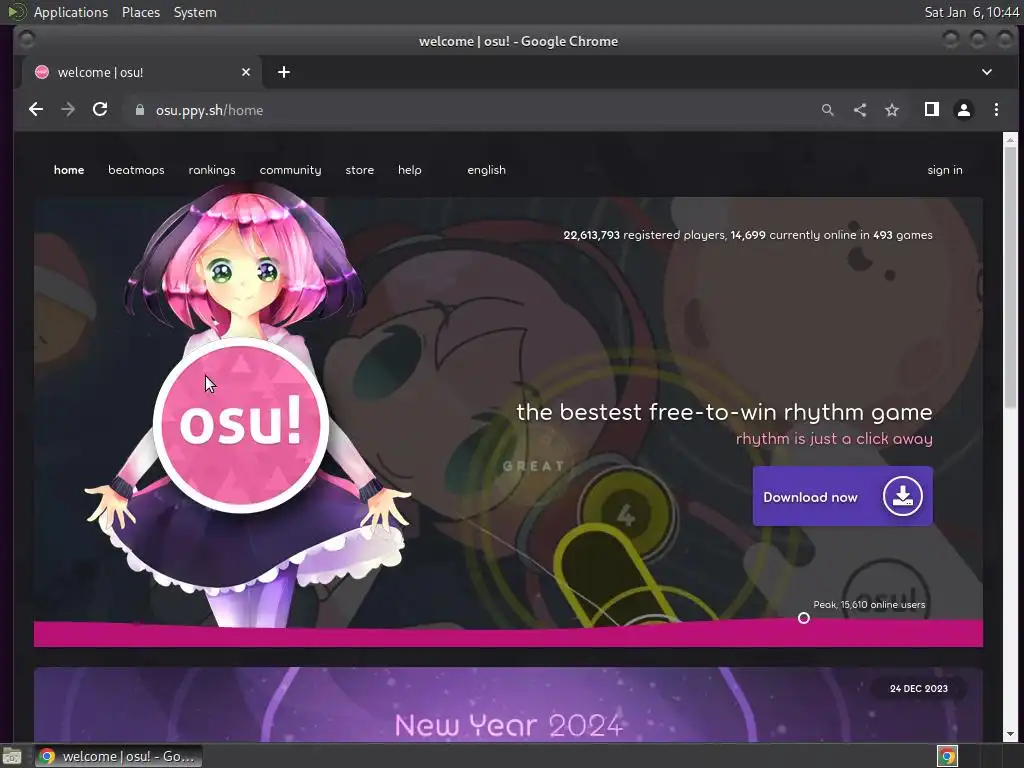The width and height of the screenshot is (1024, 768).
Task: View site info via the lock icon
Action: point(140,110)
